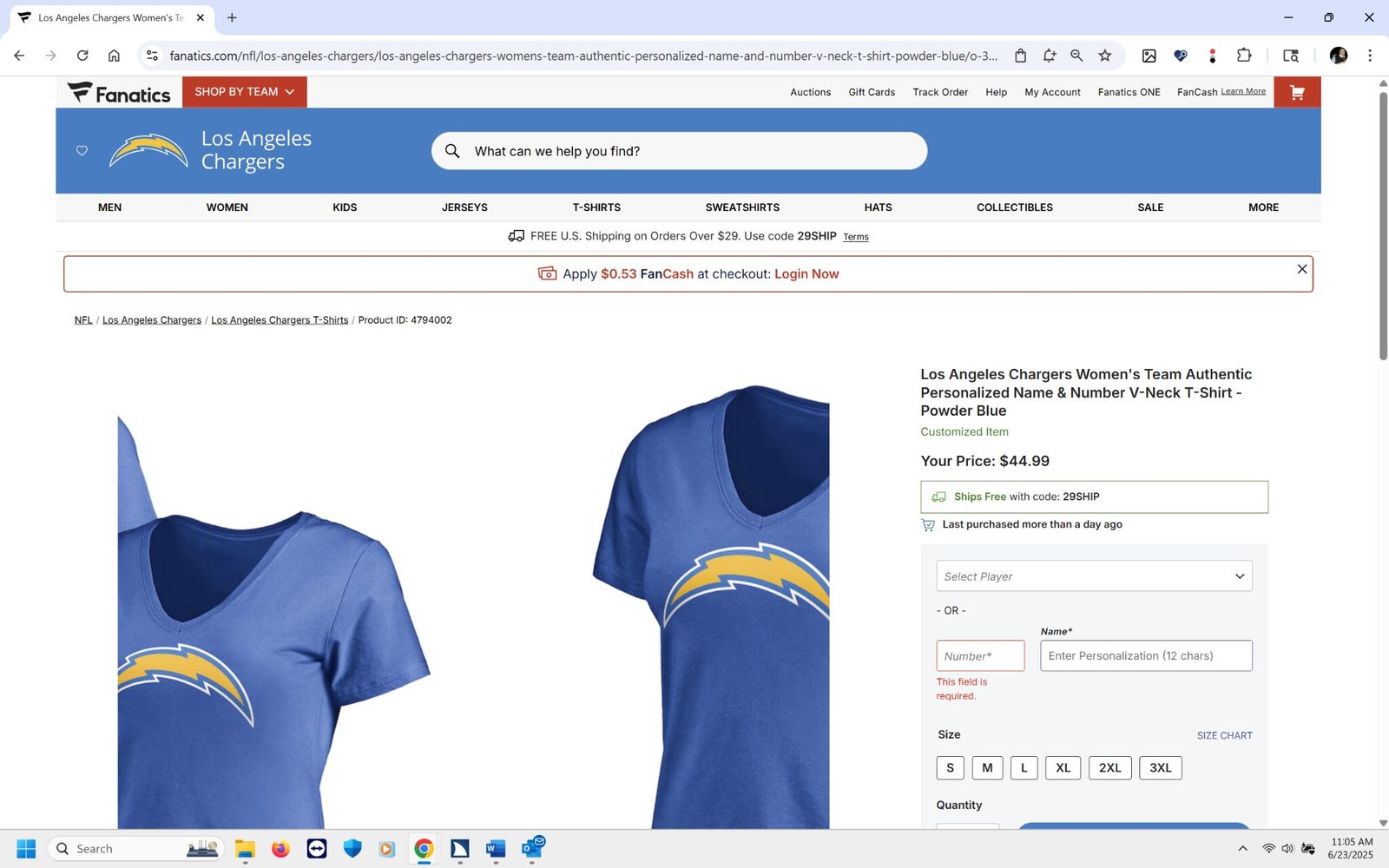Close the Los Angeles Chargers tab
Screen dimensions: 1389x868
(201, 17)
